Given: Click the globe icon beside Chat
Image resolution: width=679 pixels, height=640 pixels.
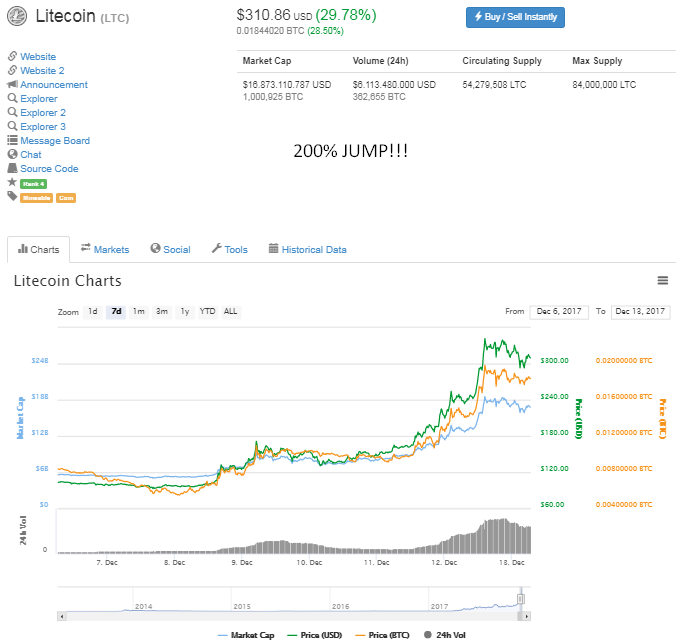Looking at the screenshot, I should 12,154.
